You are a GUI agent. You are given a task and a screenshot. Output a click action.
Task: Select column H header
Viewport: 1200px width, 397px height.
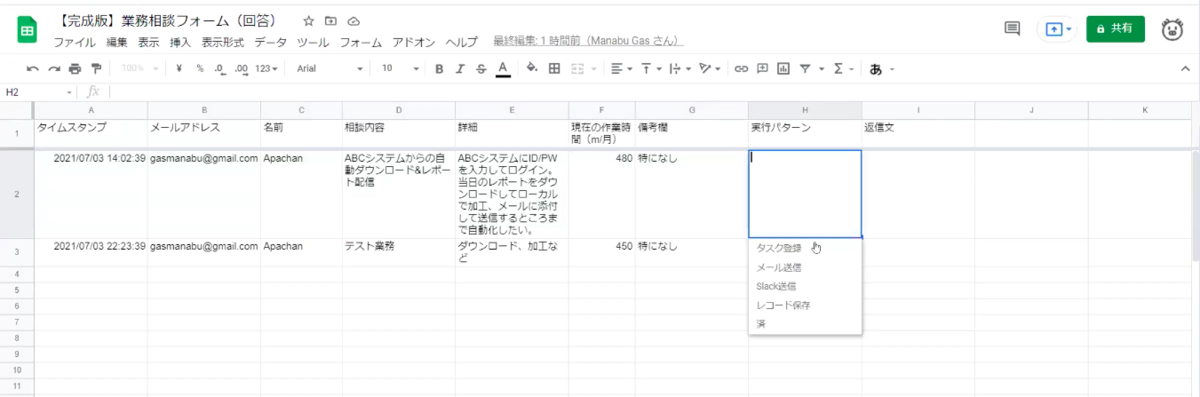tap(805, 109)
